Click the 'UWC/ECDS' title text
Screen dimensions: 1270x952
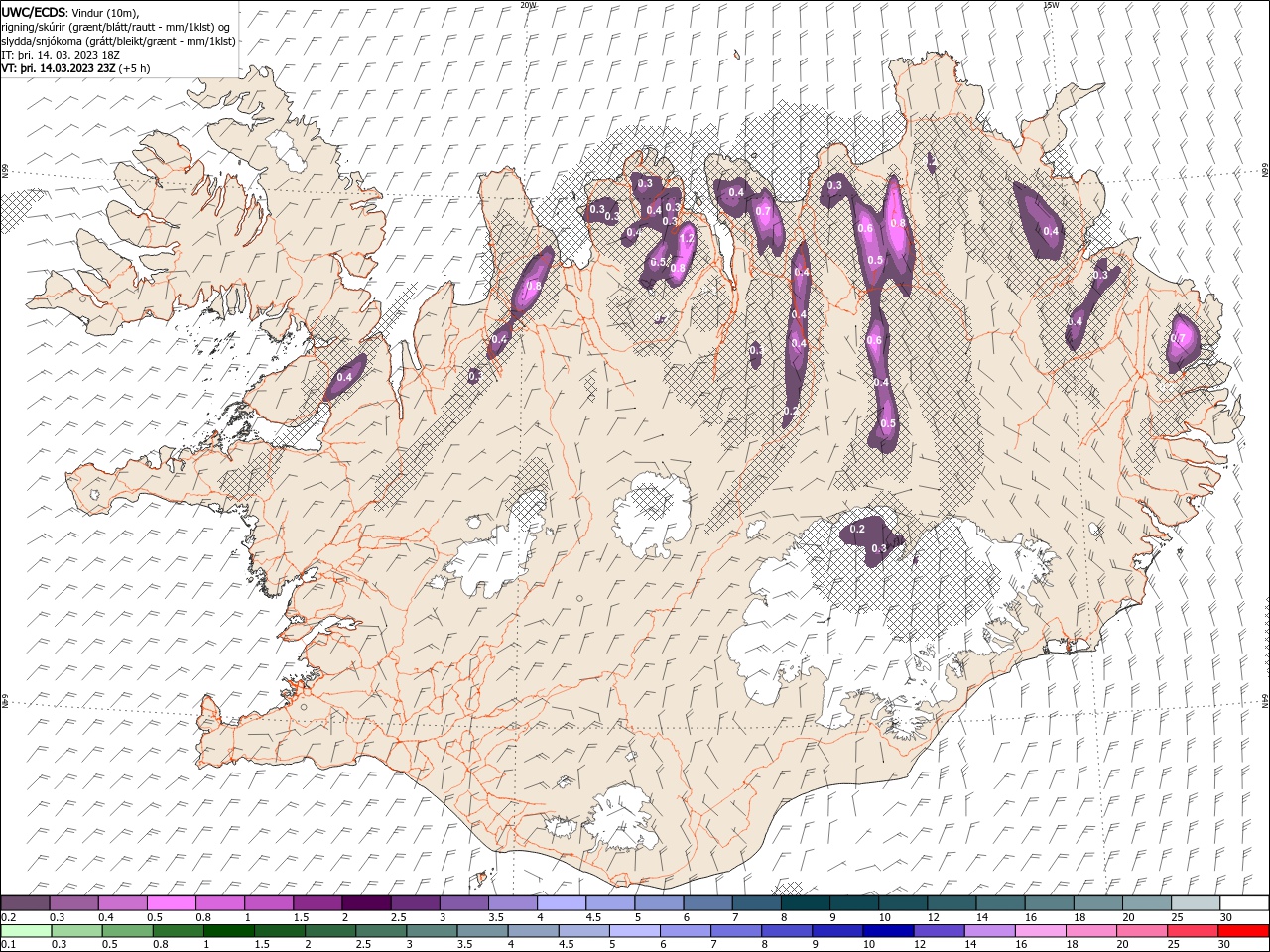click(x=34, y=12)
